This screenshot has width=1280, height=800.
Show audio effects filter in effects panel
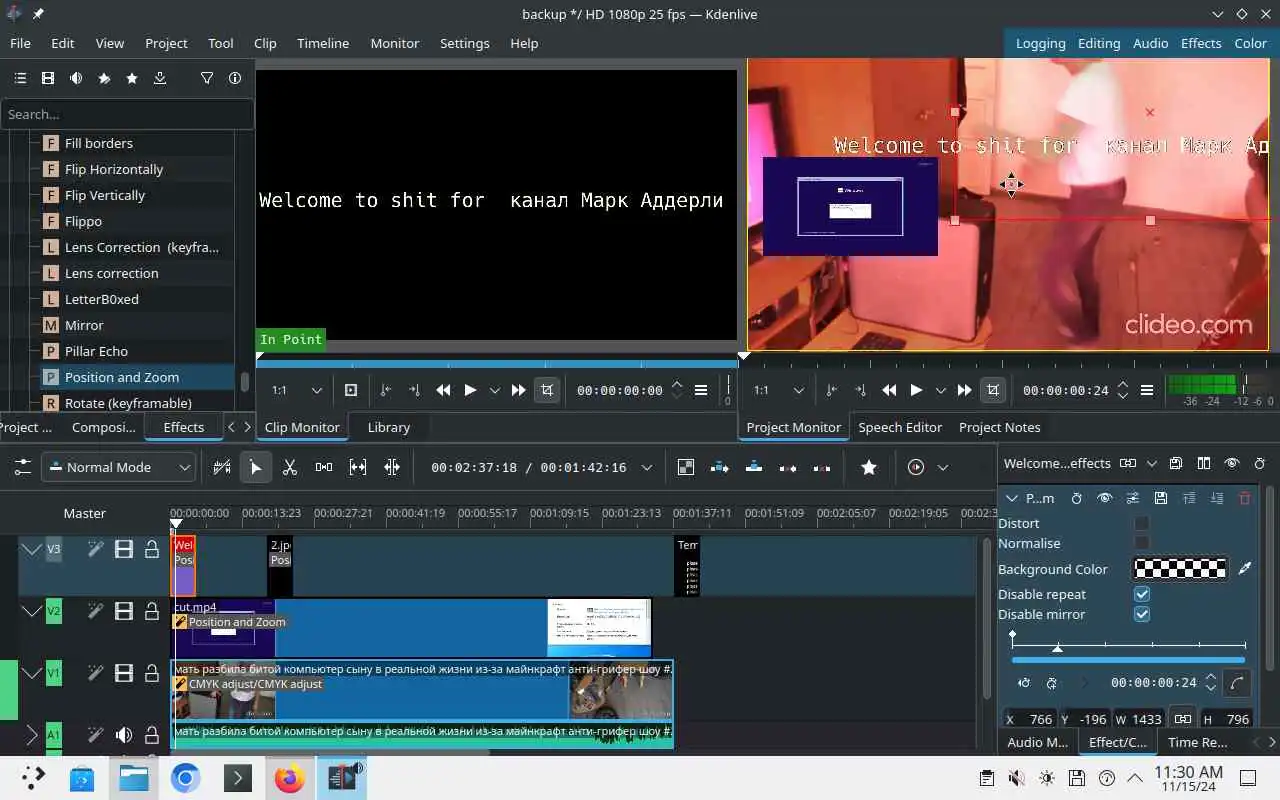tap(76, 78)
